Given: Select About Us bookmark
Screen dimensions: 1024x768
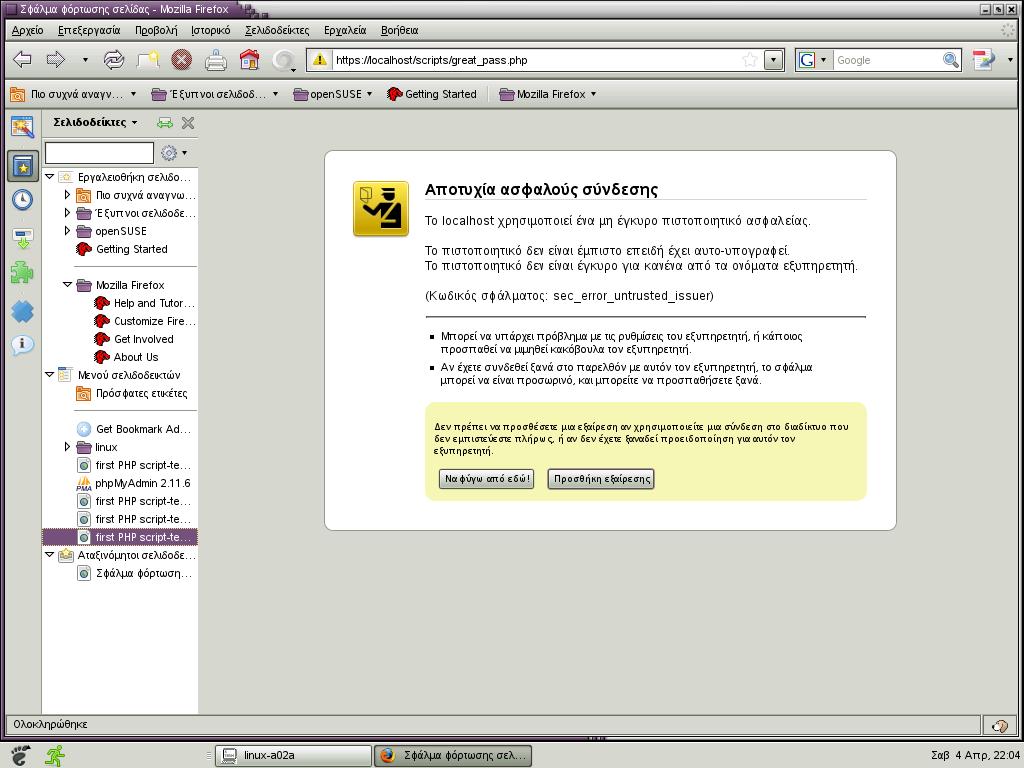Looking at the screenshot, I should pyautogui.click(x=126, y=357).
